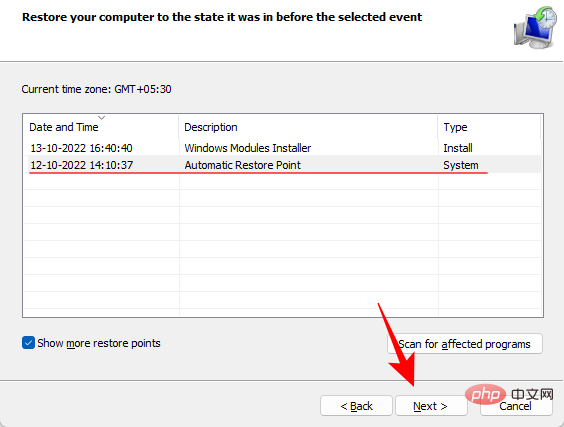
Task: Click the Windows Modules Installer description
Action: pyautogui.click(x=247, y=148)
